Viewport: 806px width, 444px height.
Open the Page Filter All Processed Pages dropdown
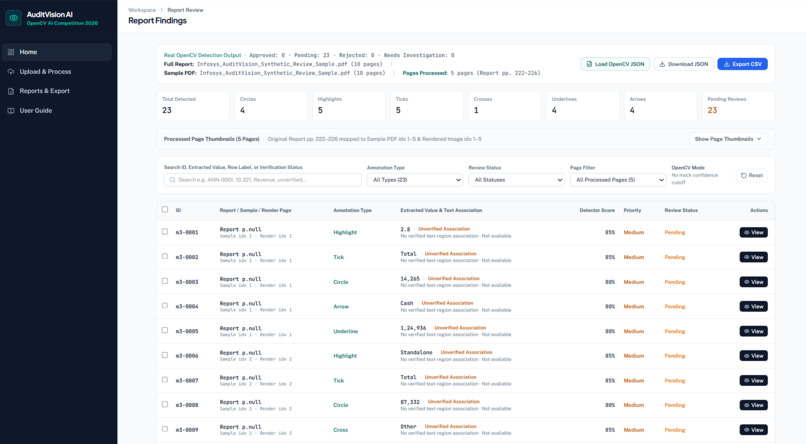pos(618,180)
